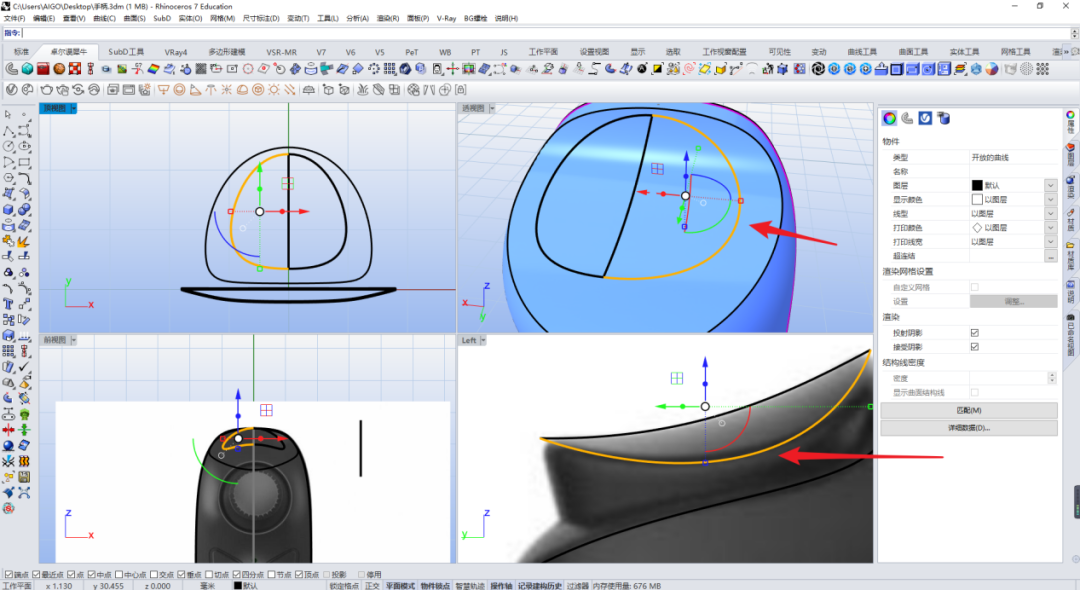Click the teapot render icon
1080x590 pixels.
coord(47,90)
